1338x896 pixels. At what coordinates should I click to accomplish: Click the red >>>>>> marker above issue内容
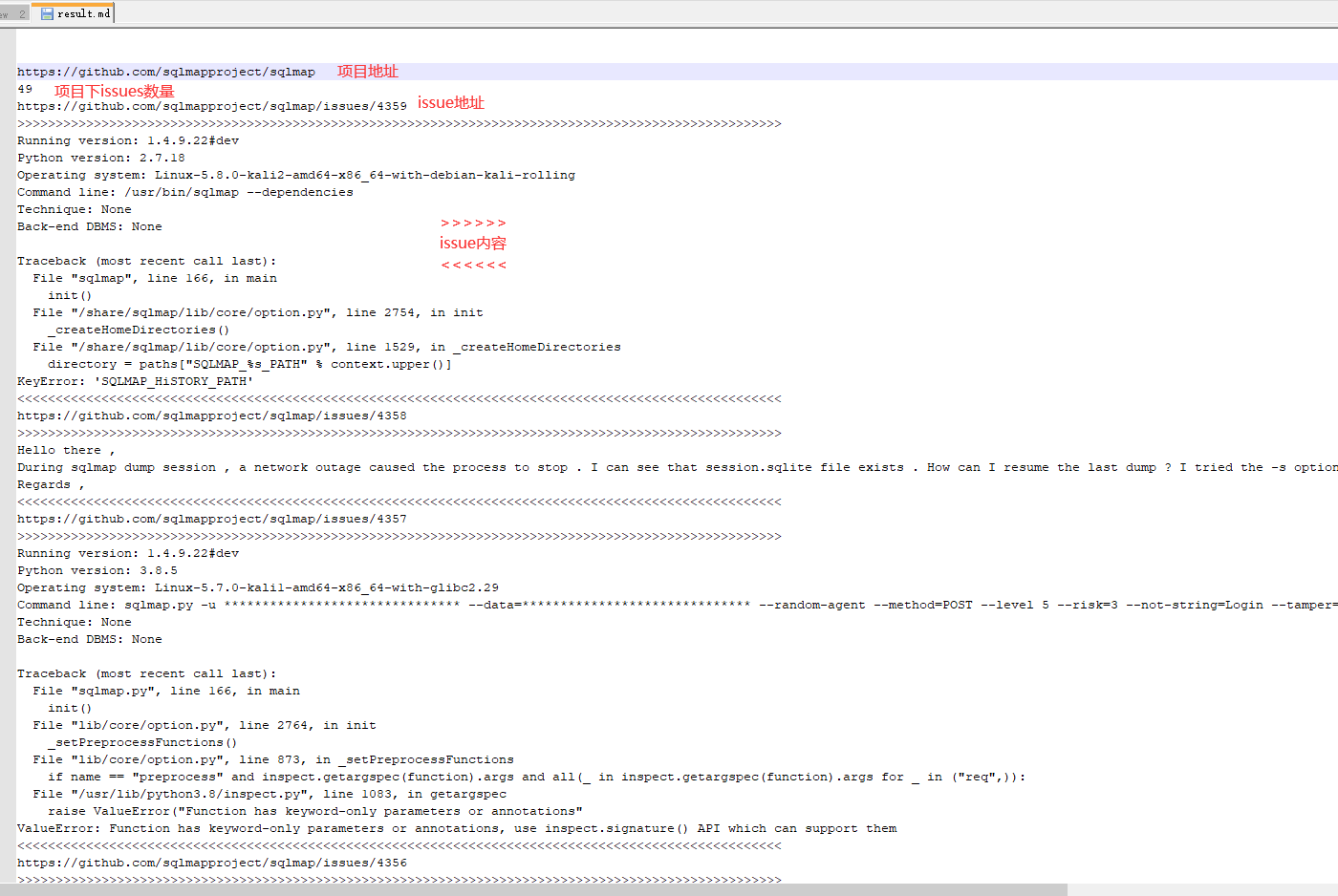pos(472,222)
